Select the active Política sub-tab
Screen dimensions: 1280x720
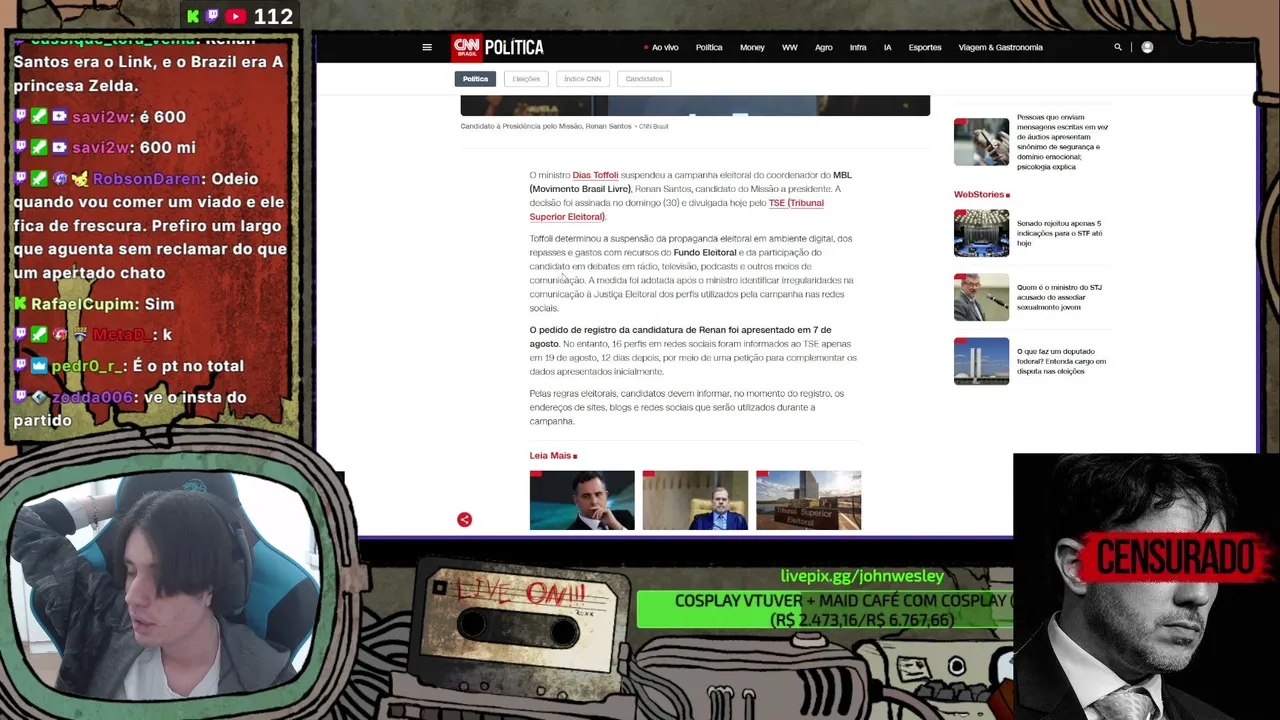tap(475, 79)
